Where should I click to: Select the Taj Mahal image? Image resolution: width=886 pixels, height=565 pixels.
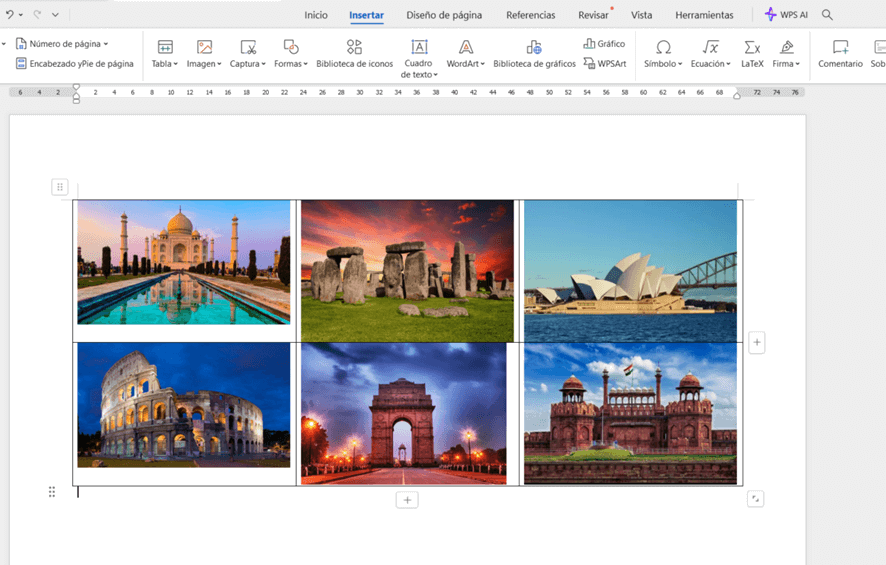pos(184,262)
